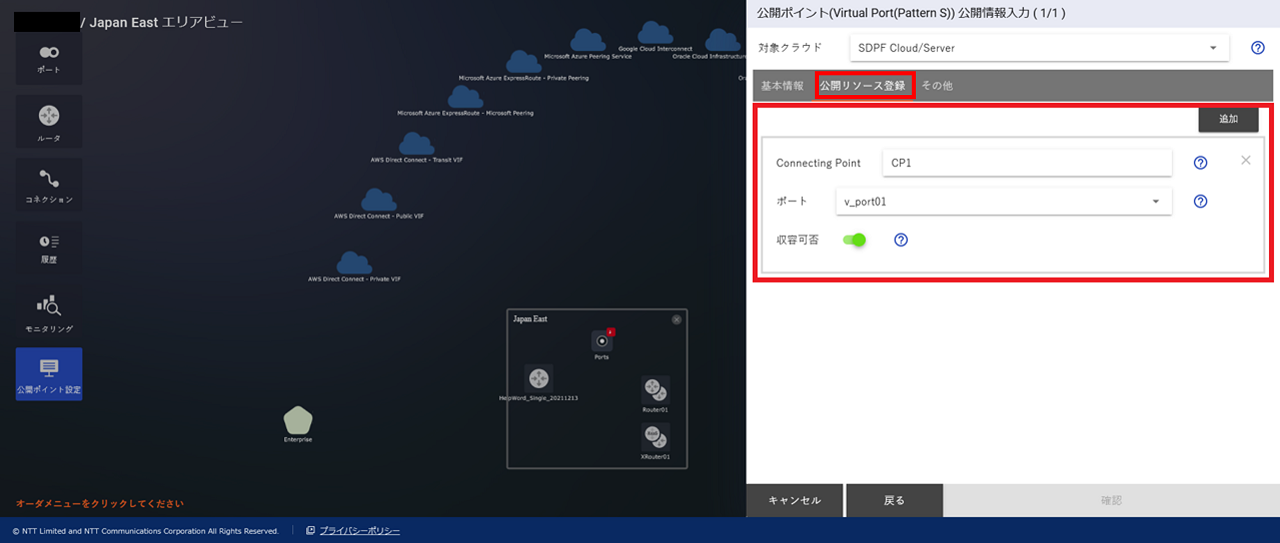Open the コネクション menu in the sidebar
1280x543 pixels.
(49, 184)
